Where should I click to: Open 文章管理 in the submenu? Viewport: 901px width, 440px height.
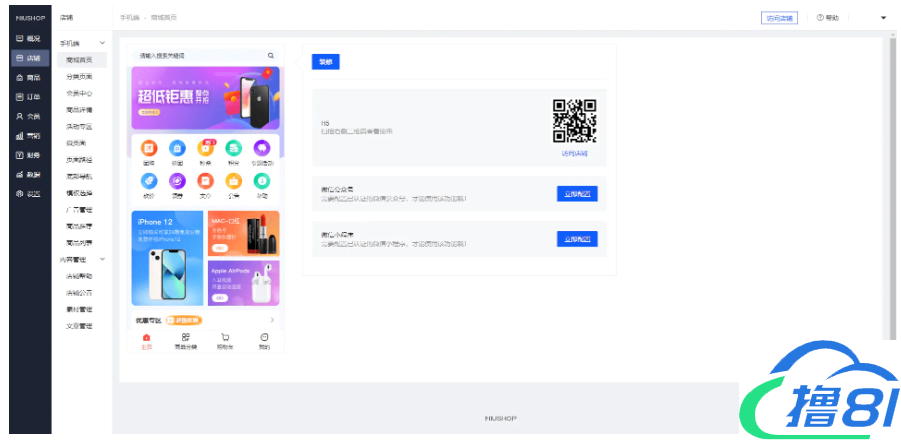point(80,325)
